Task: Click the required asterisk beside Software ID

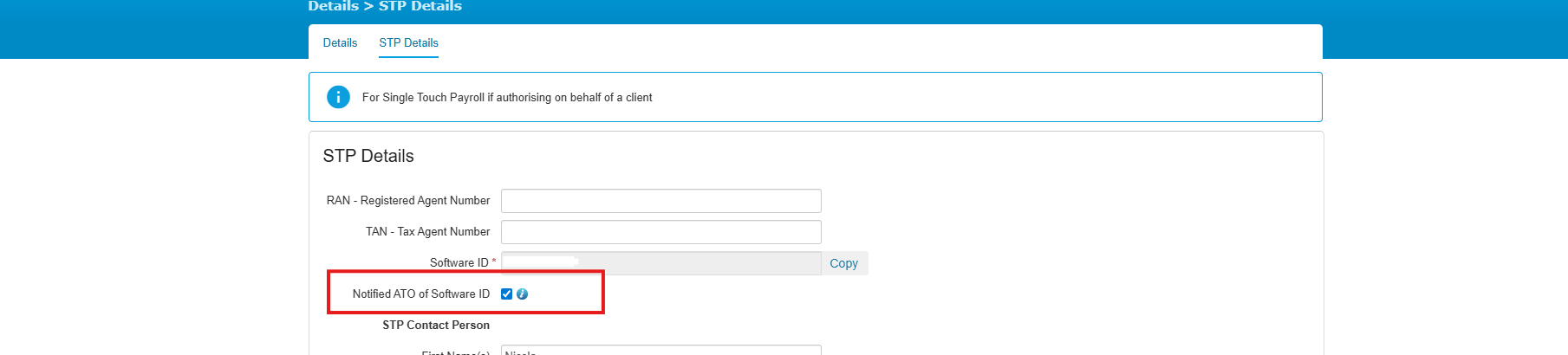Action: pyautogui.click(x=494, y=261)
